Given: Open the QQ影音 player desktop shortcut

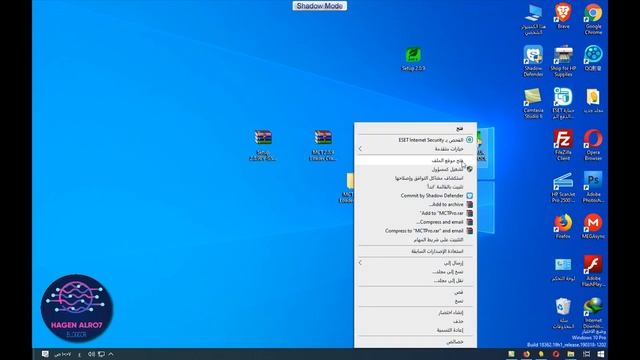Looking at the screenshot, I should (593, 58).
